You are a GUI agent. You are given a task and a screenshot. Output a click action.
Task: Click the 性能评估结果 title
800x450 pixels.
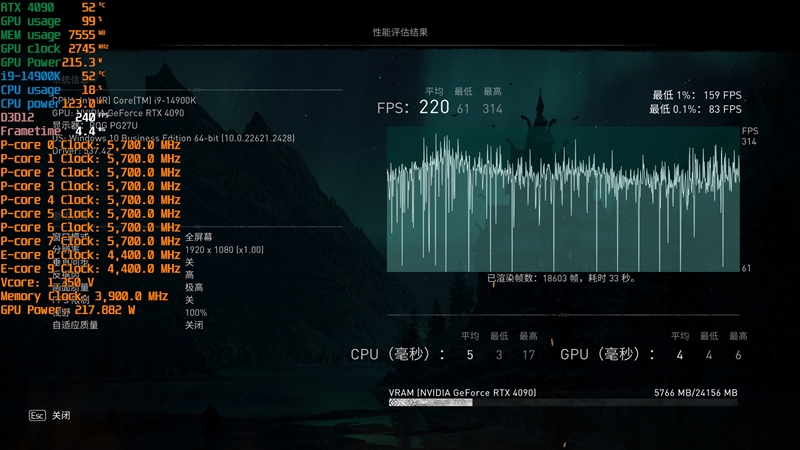400,32
